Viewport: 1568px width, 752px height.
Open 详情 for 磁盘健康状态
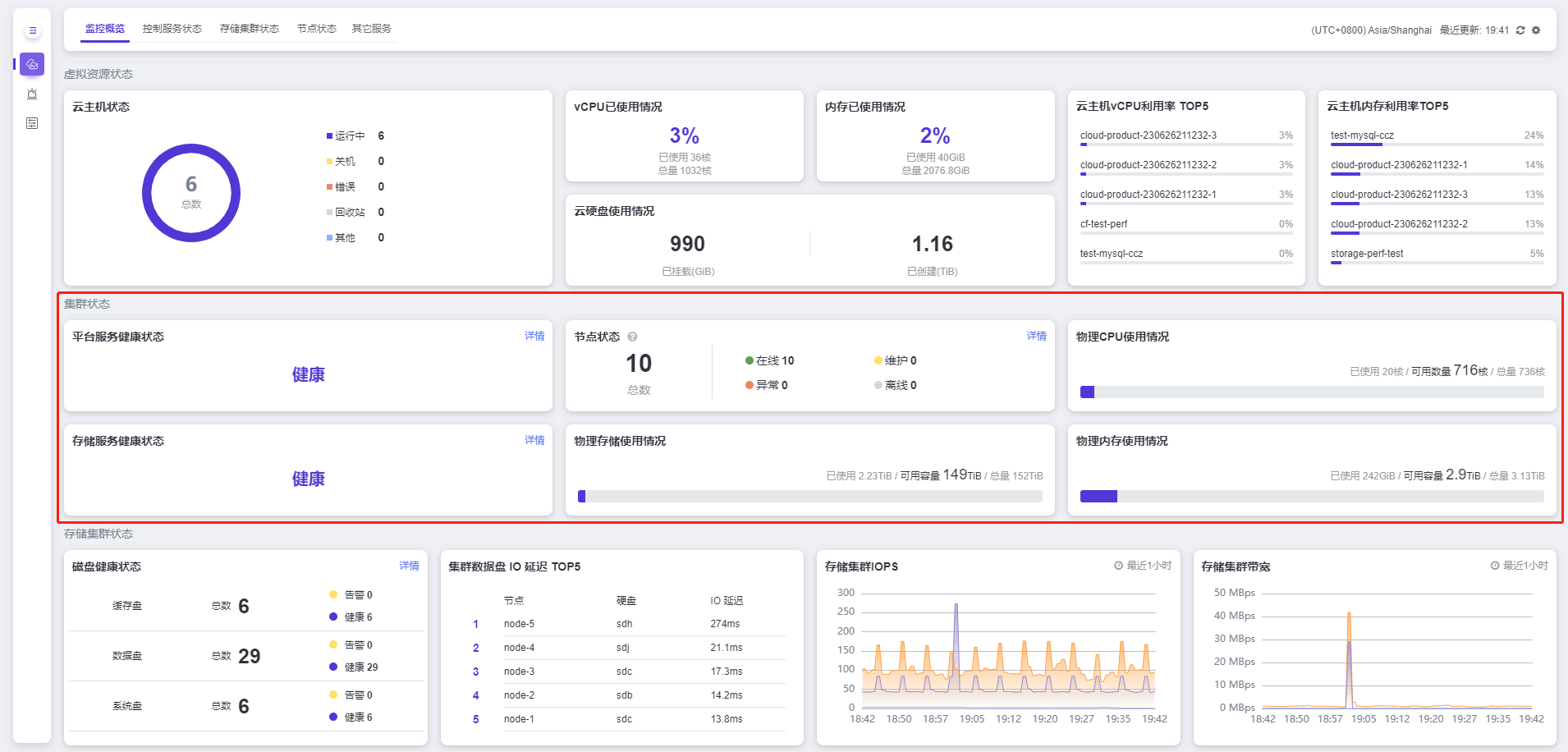(x=409, y=566)
